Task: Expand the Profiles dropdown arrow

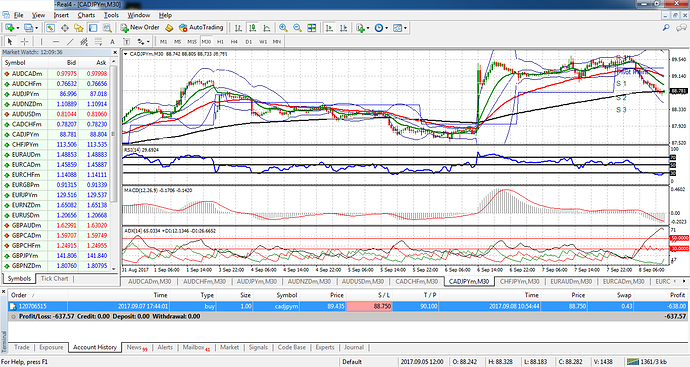Action: (37, 28)
